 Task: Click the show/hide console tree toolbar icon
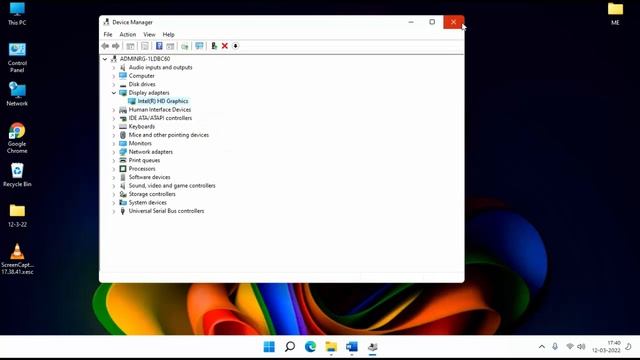tap(130, 46)
